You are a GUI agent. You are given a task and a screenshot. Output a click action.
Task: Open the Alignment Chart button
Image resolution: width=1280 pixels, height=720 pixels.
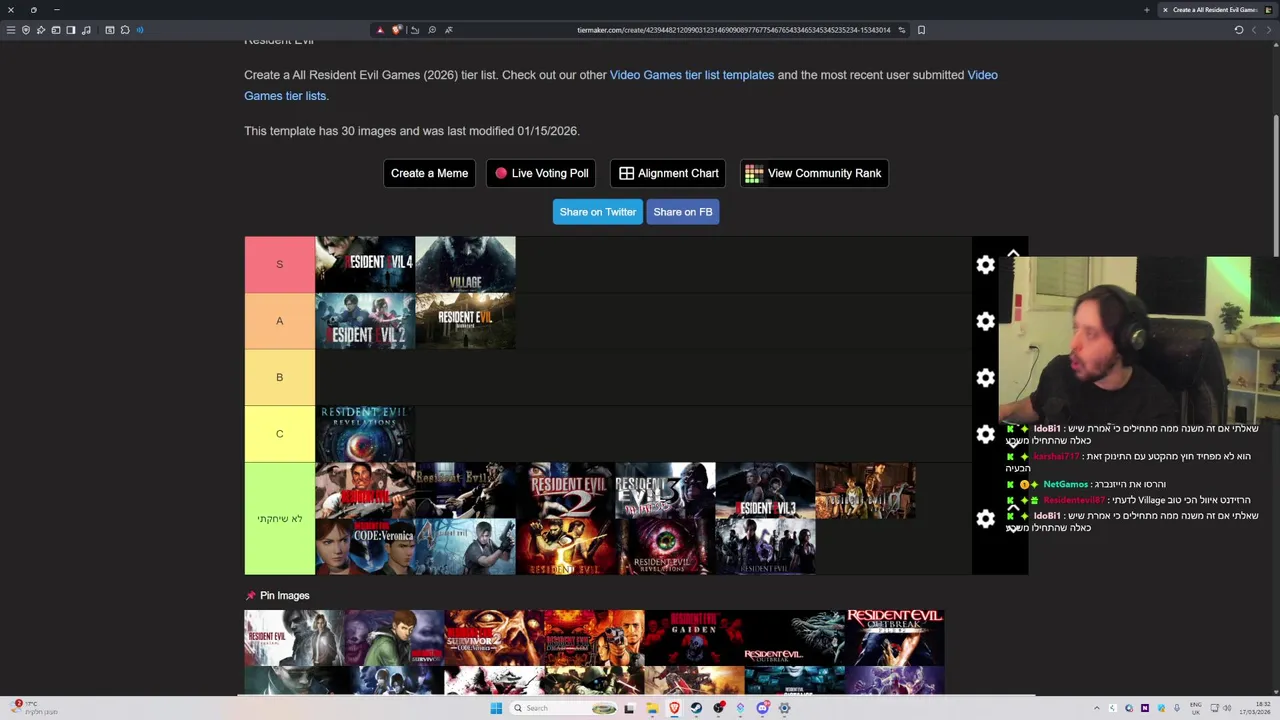pyautogui.click(x=668, y=173)
